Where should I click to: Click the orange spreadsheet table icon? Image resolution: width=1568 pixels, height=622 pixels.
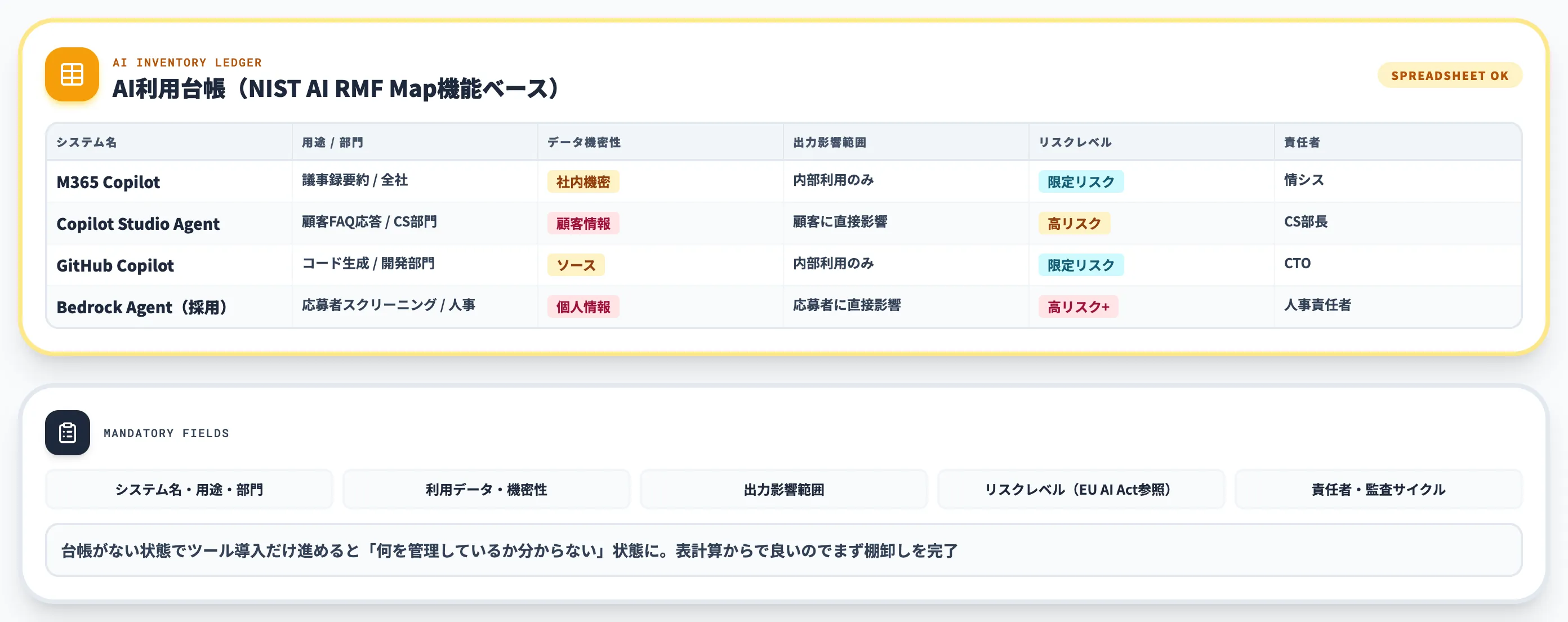72,74
